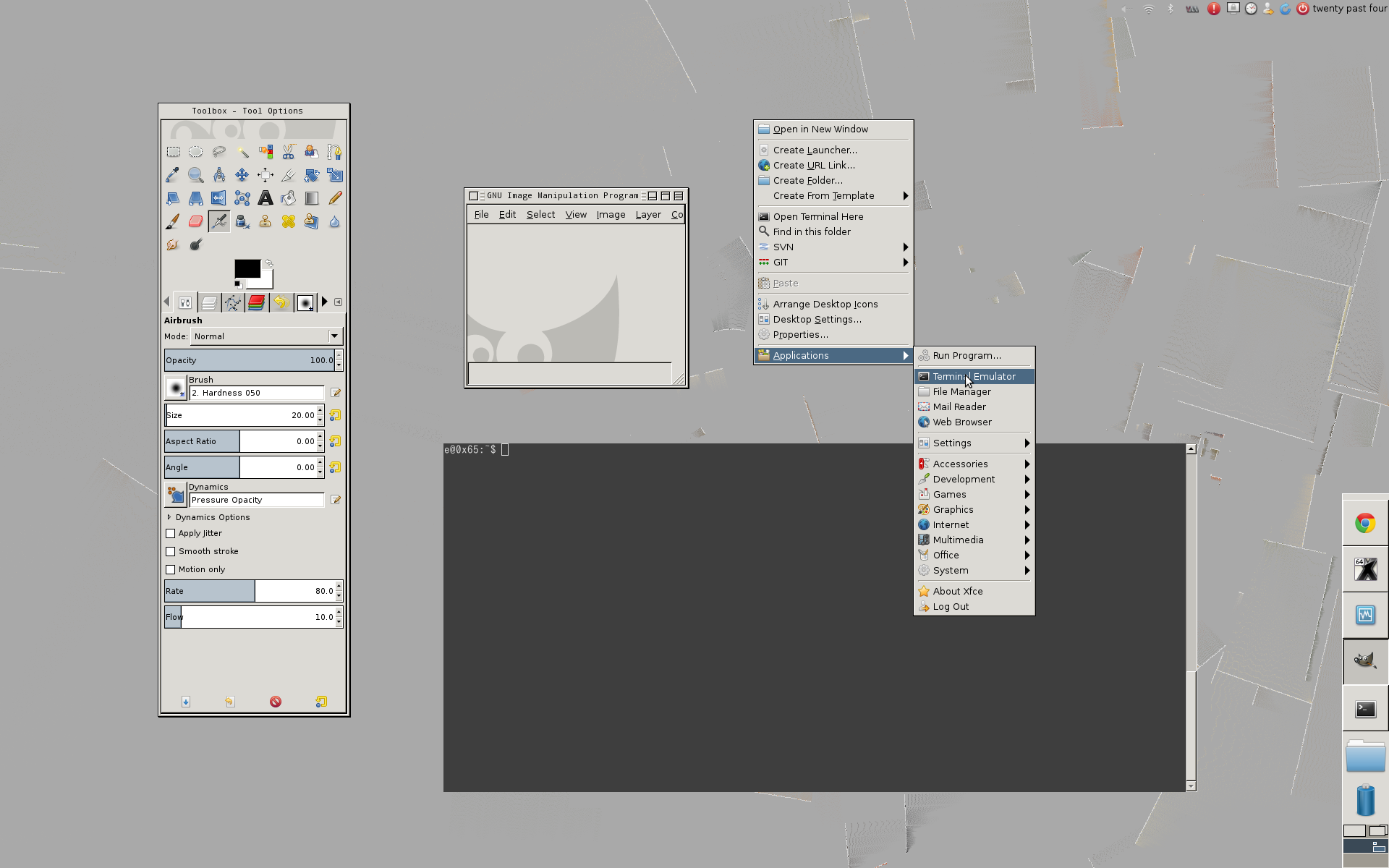Expand Dynamics Options section
The width and height of the screenshot is (1389, 868).
[x=169, y=517]
